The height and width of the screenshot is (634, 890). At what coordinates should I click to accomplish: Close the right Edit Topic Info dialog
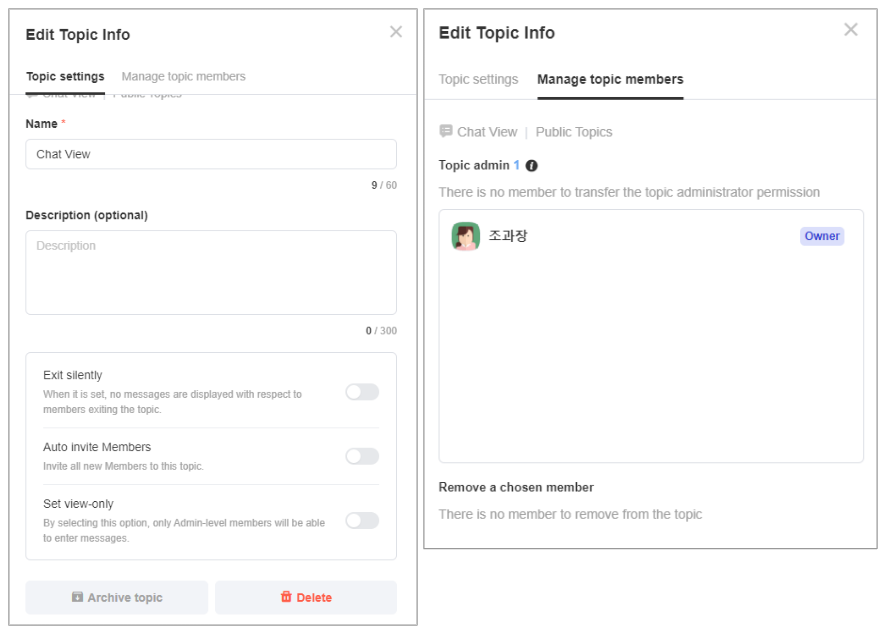coord(851,30)
